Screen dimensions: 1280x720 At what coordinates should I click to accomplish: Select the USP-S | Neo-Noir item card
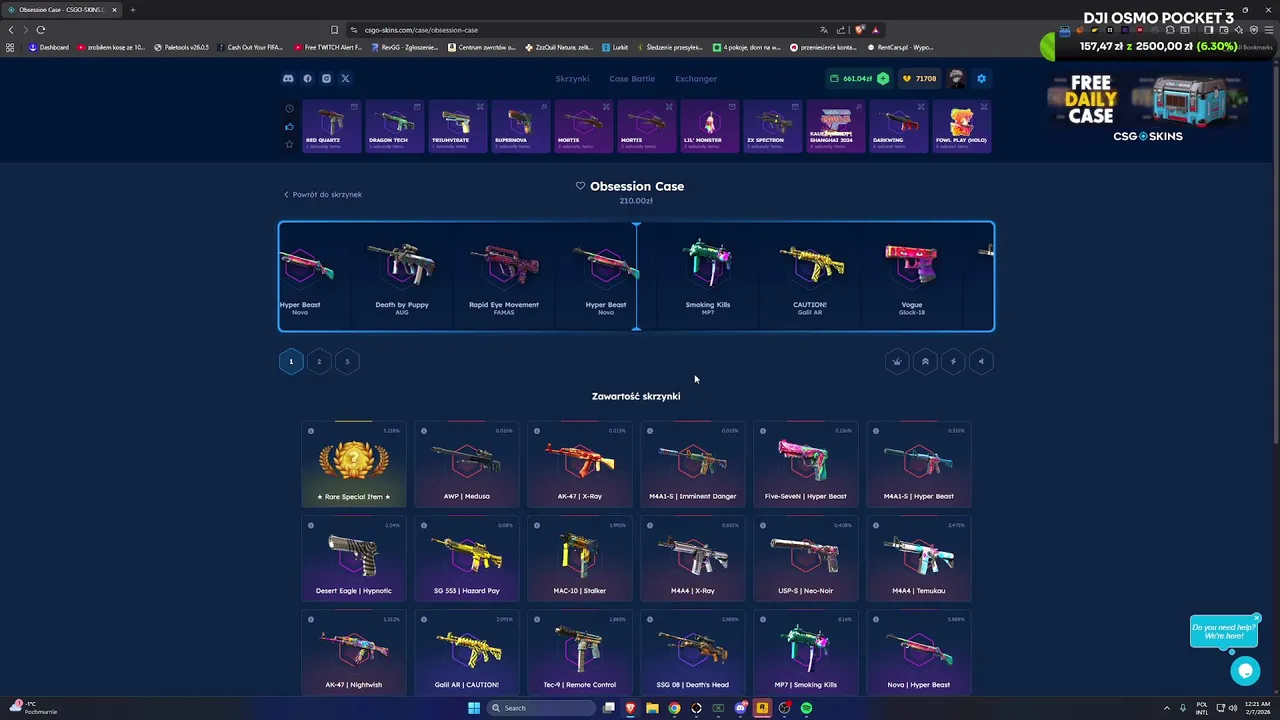point(806,558)
